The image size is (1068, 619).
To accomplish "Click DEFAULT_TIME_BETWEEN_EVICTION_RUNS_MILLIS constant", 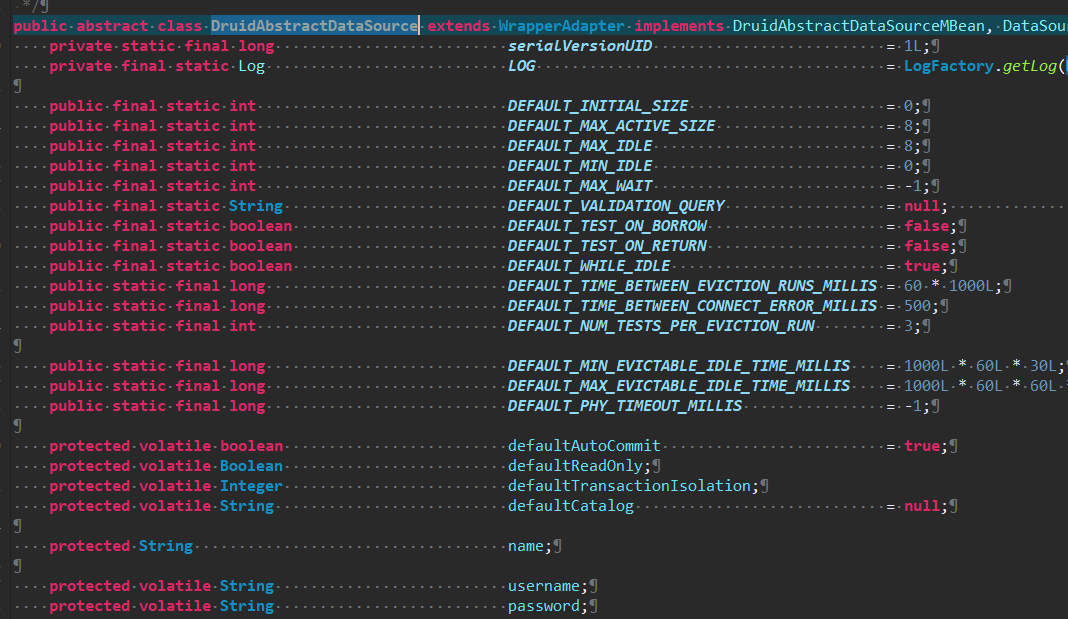I will [x=693, y=286].
